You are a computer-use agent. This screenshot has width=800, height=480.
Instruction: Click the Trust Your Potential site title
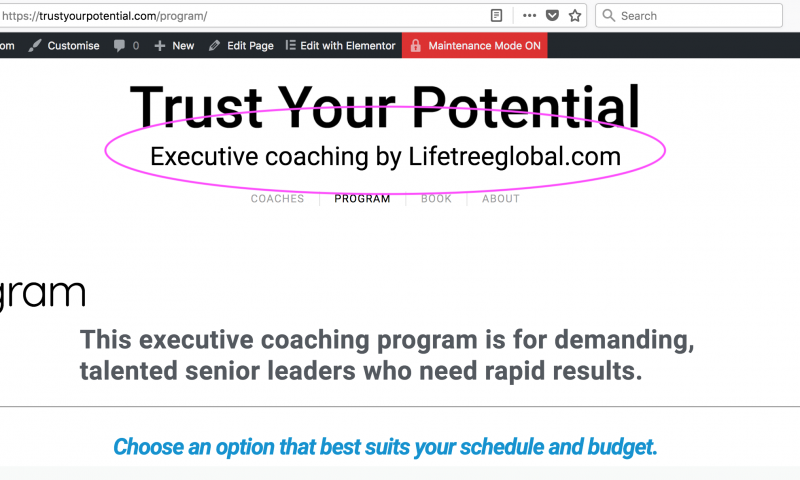coord(385,108)
